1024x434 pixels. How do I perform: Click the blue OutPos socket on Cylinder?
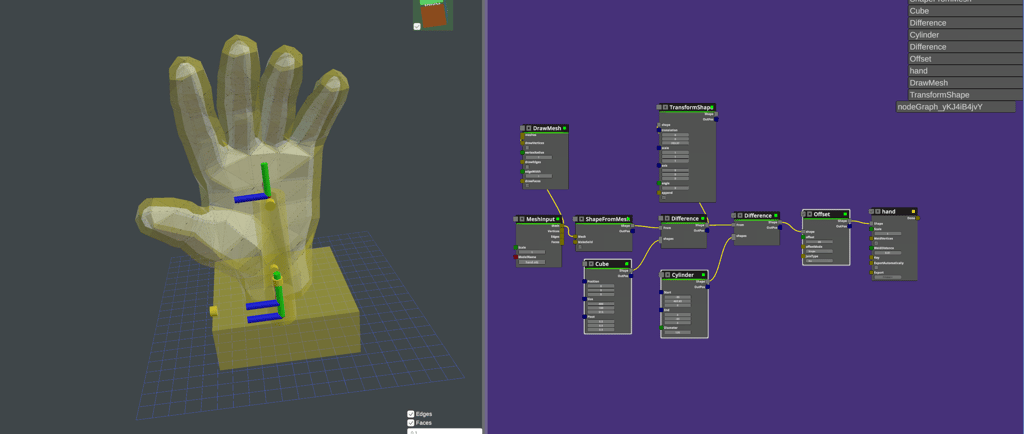pos(708,287)
